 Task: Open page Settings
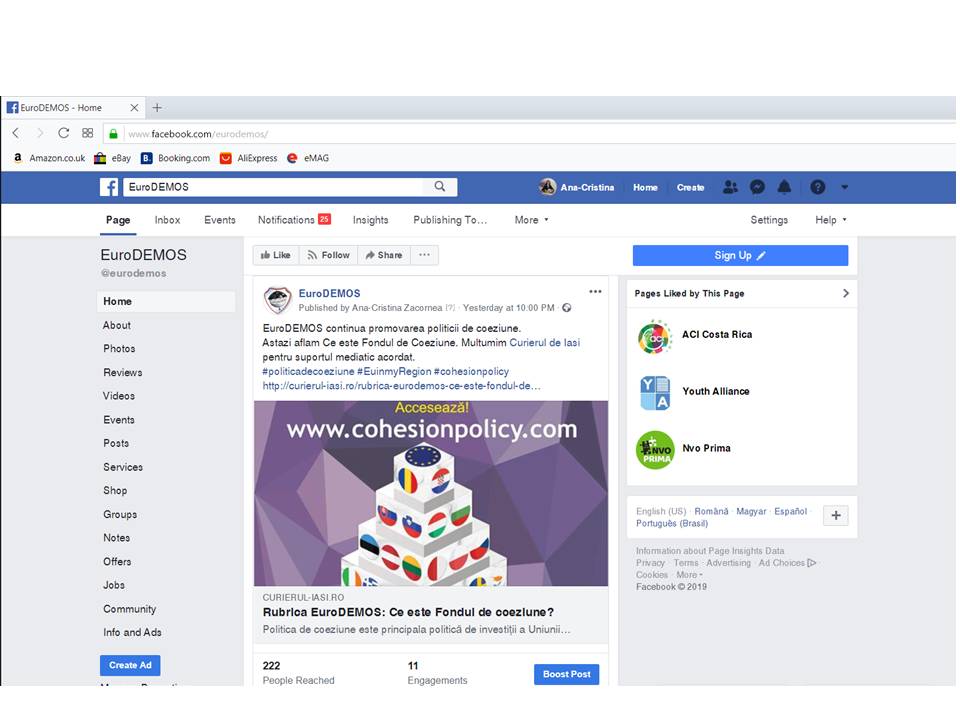click(769, 220)
